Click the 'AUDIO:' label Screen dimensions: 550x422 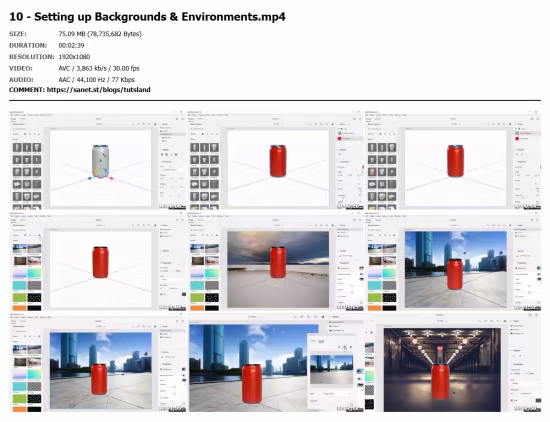pos(21,80)
